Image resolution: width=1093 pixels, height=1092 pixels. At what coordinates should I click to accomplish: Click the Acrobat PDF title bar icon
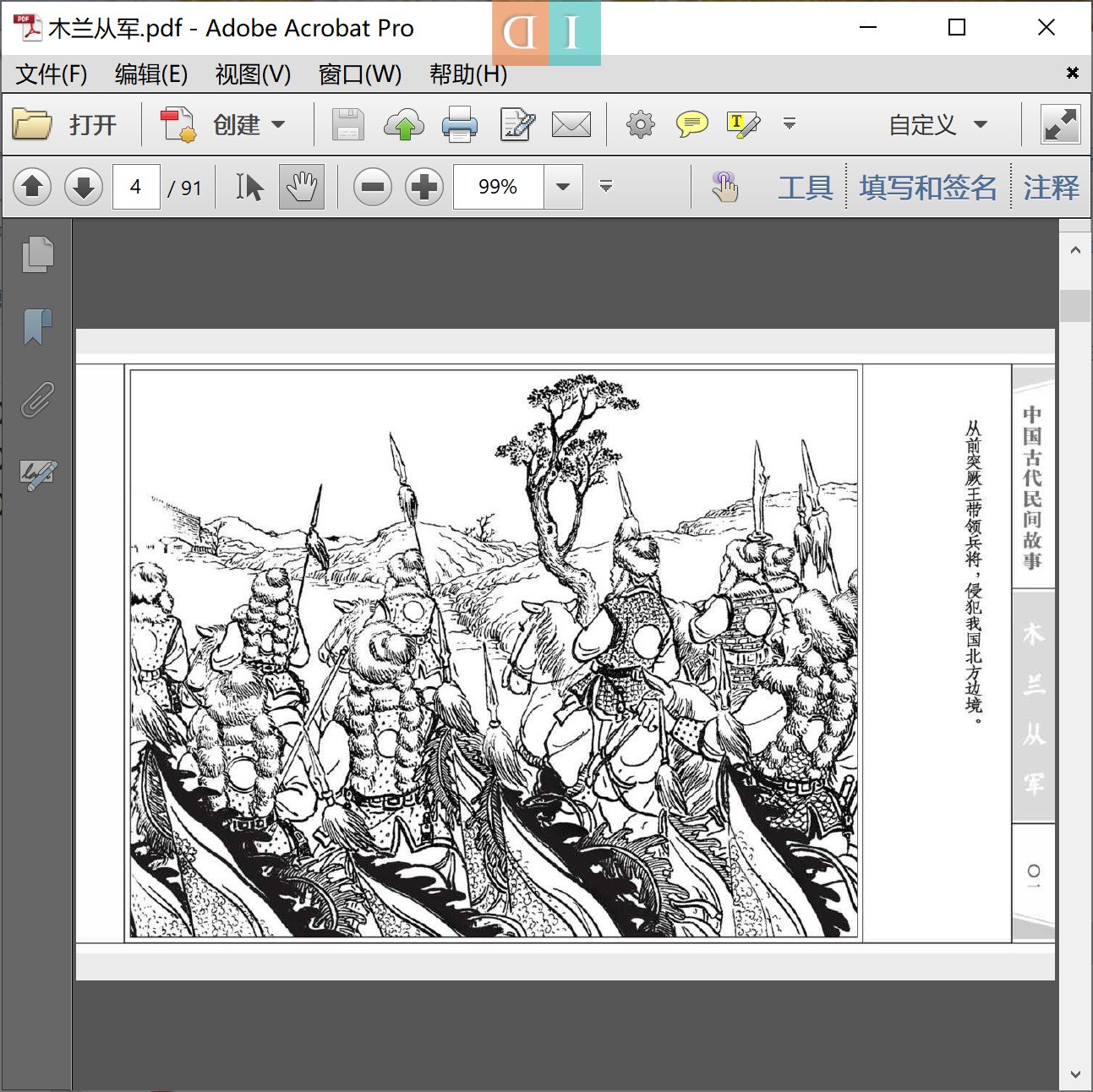click(28, 28)
